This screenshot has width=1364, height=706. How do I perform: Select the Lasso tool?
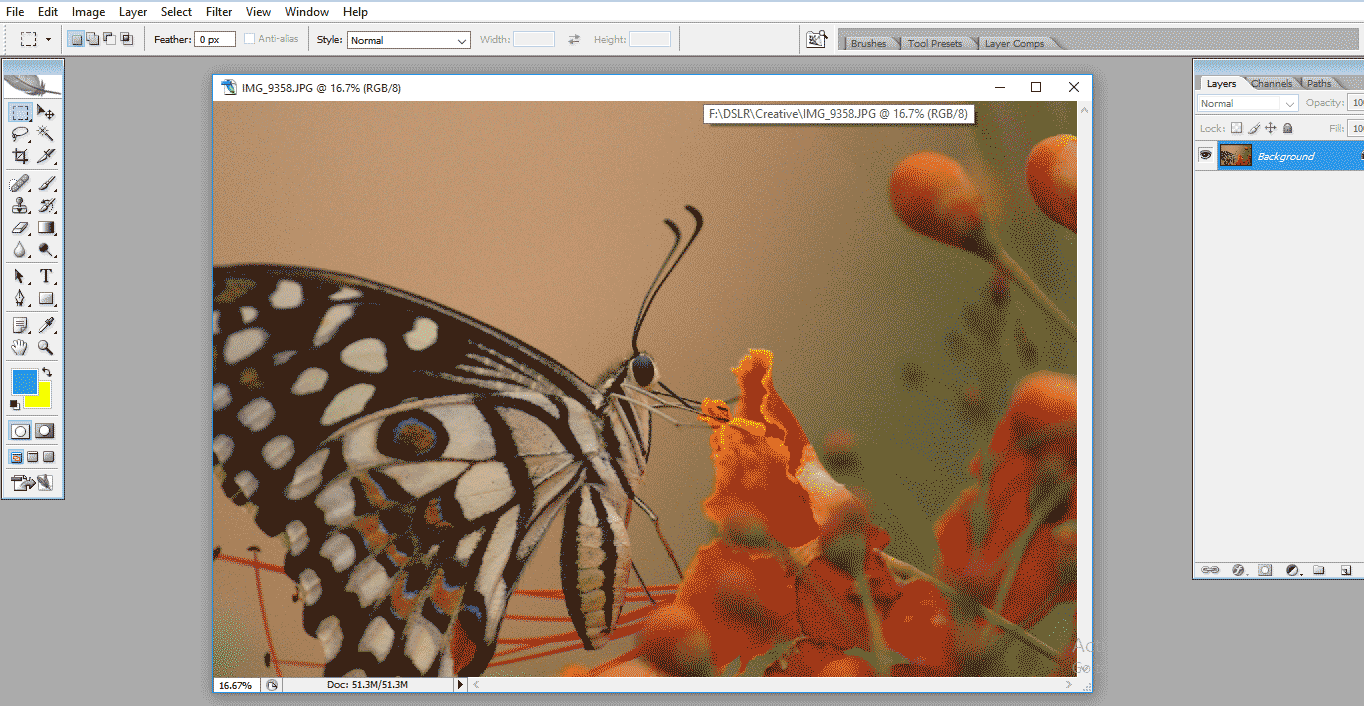click(20, 133)
